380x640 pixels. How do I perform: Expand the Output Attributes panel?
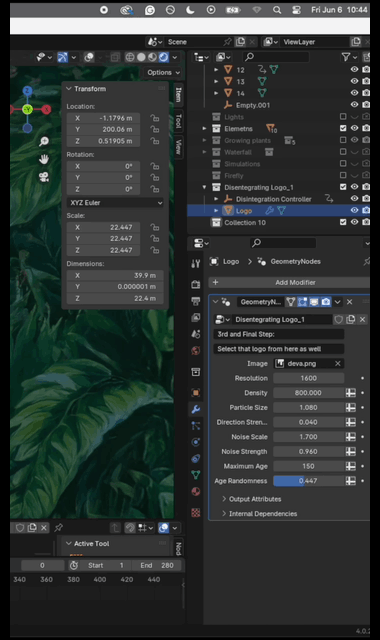click(x=252, y=499)
